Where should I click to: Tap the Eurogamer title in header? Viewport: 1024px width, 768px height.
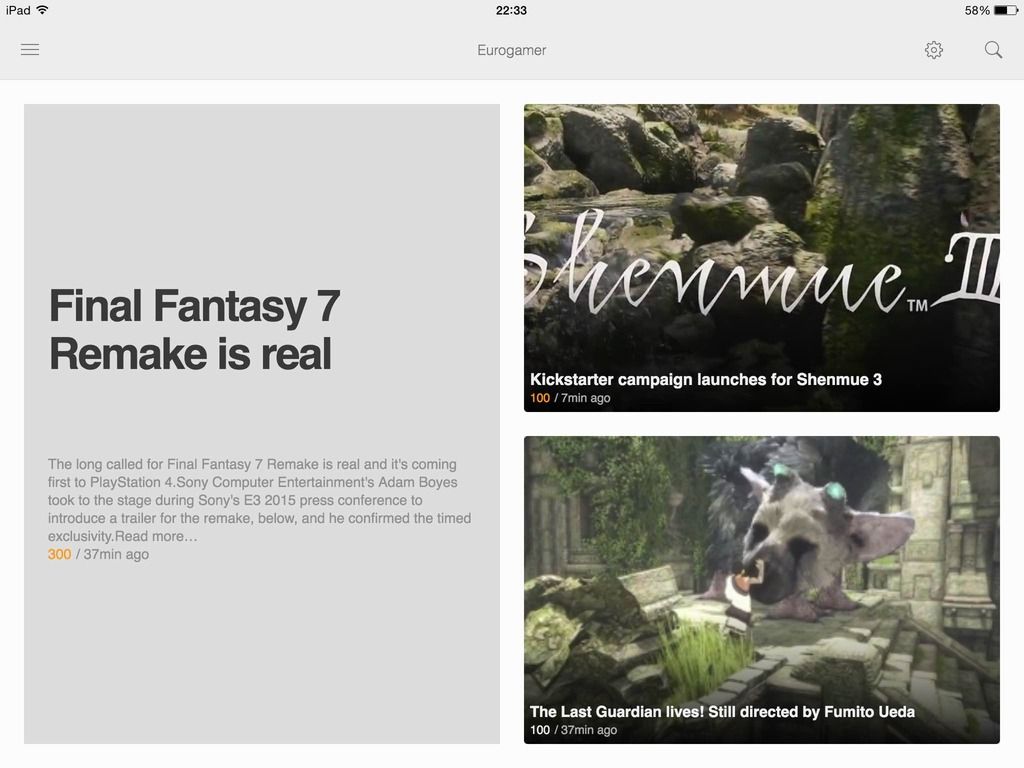[511, 50]
